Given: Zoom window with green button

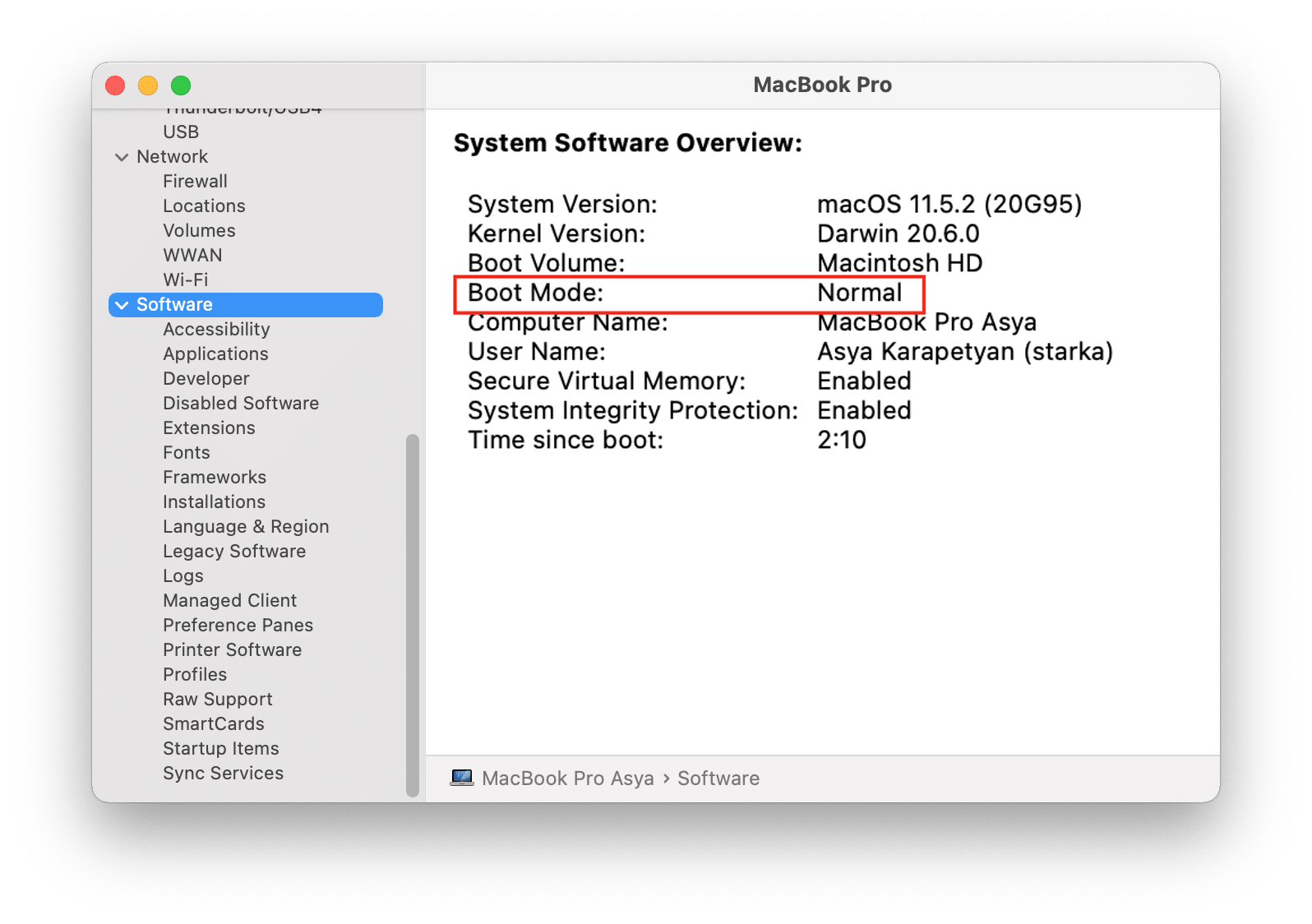Looking at the screenshot, I should point(181,85).
